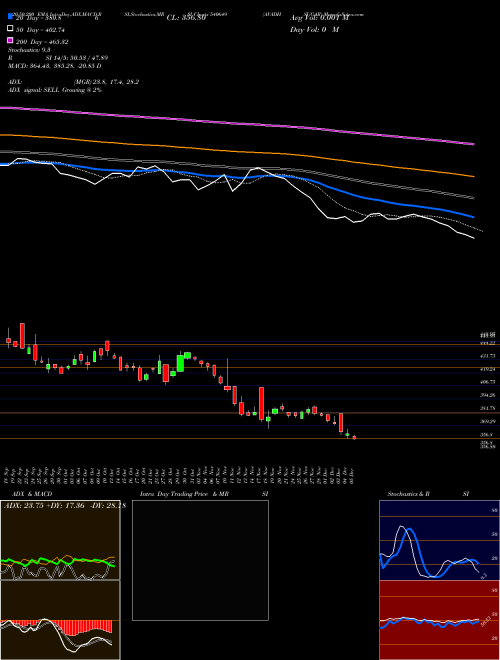Click the last small red candle on chart
500x660 pixels.
(x=354, y=438)
